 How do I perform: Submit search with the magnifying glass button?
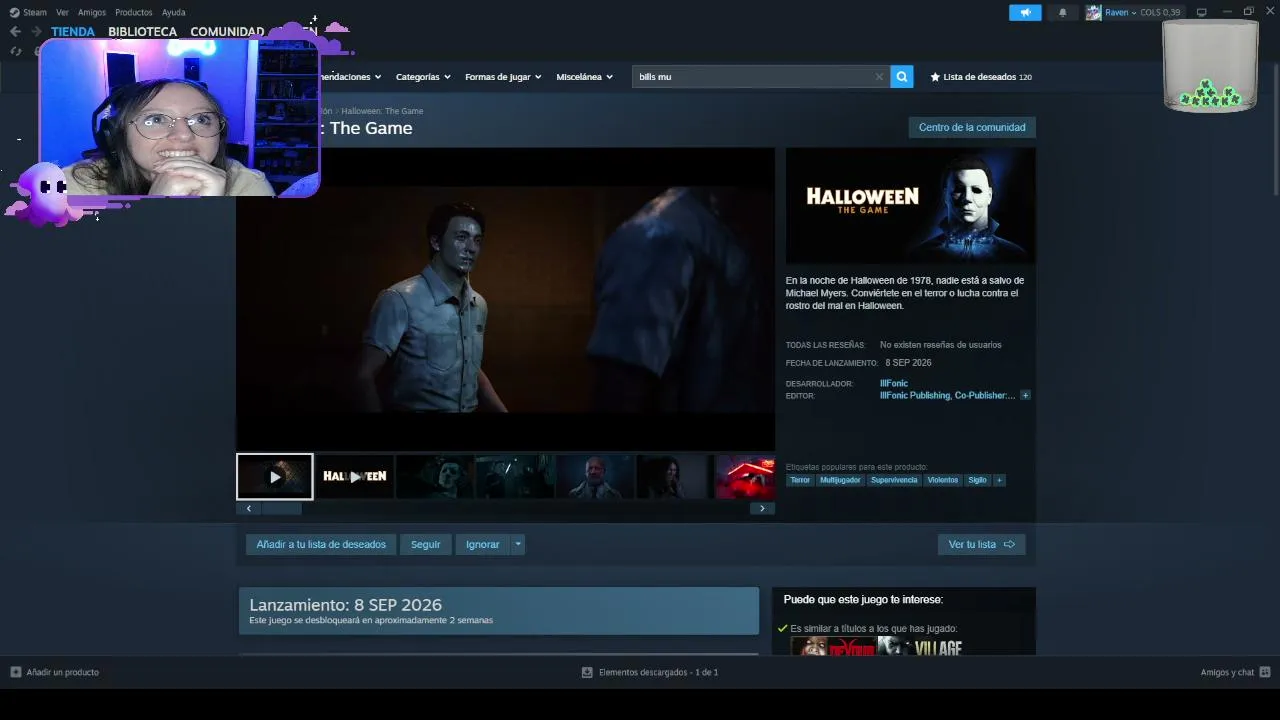[x=902, y=77]
